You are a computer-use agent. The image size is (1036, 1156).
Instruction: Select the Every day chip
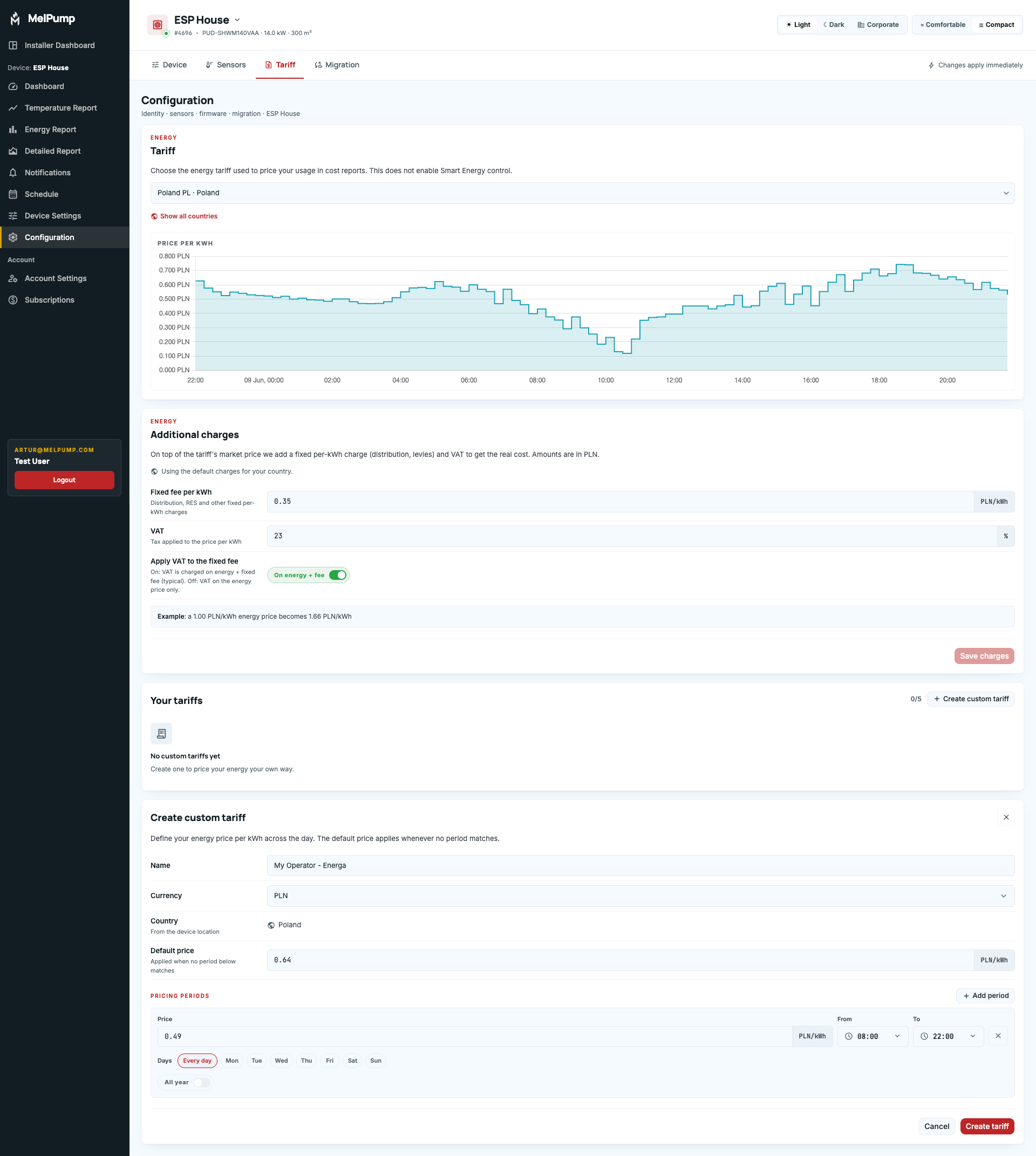(197, 1061)
